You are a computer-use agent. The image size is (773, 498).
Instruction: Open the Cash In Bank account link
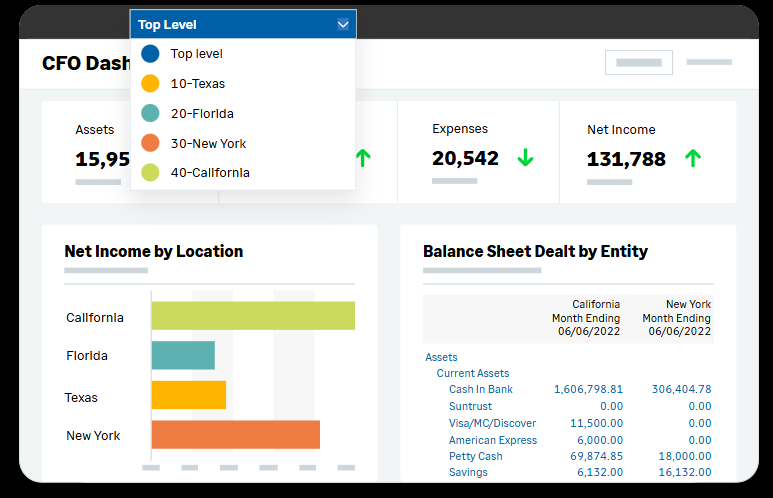[x=480, y=389]
